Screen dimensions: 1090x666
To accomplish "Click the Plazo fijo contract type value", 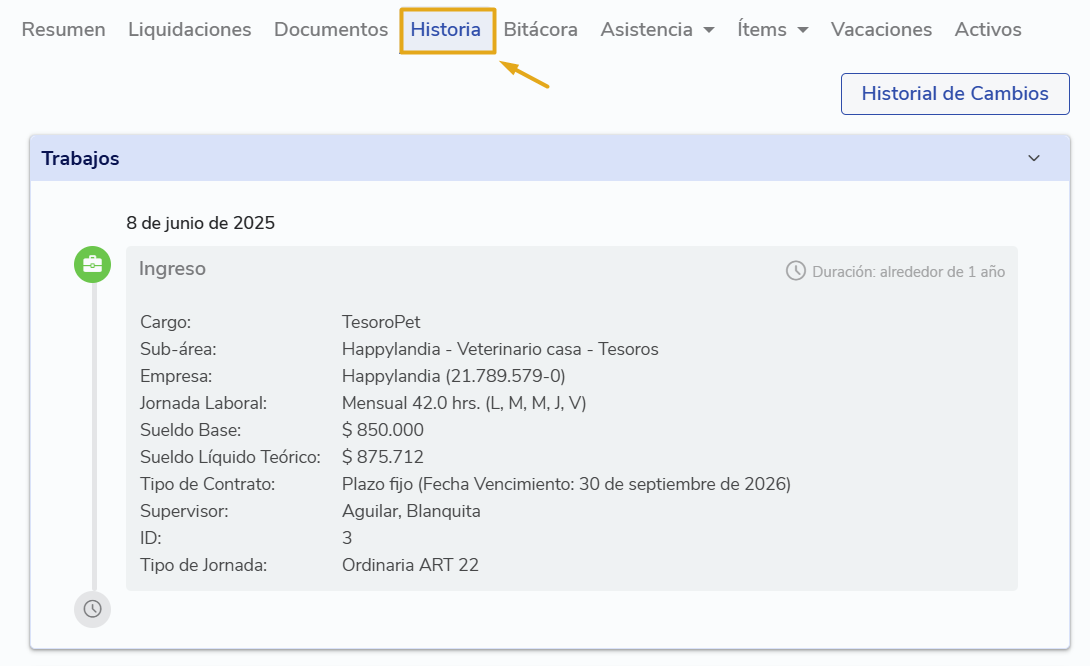I will [x=566, y=484].
